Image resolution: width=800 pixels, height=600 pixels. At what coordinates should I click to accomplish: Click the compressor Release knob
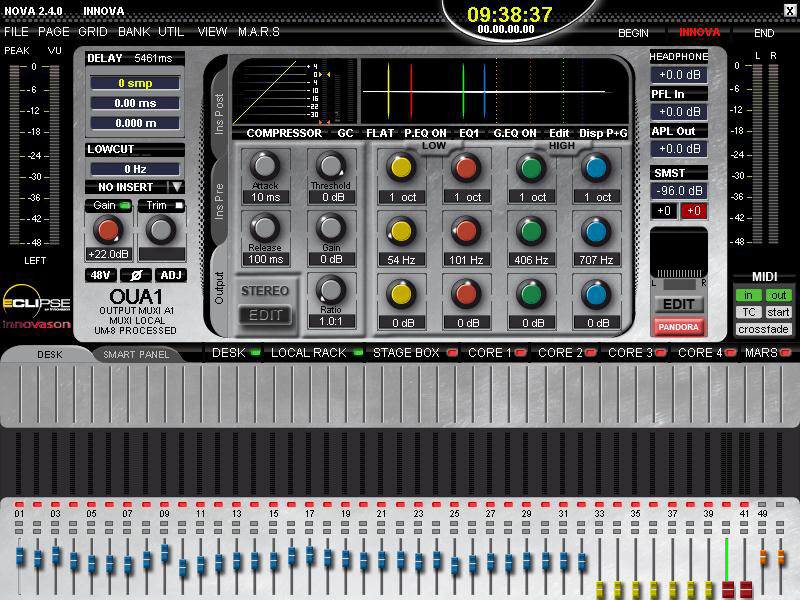(265, 228)
